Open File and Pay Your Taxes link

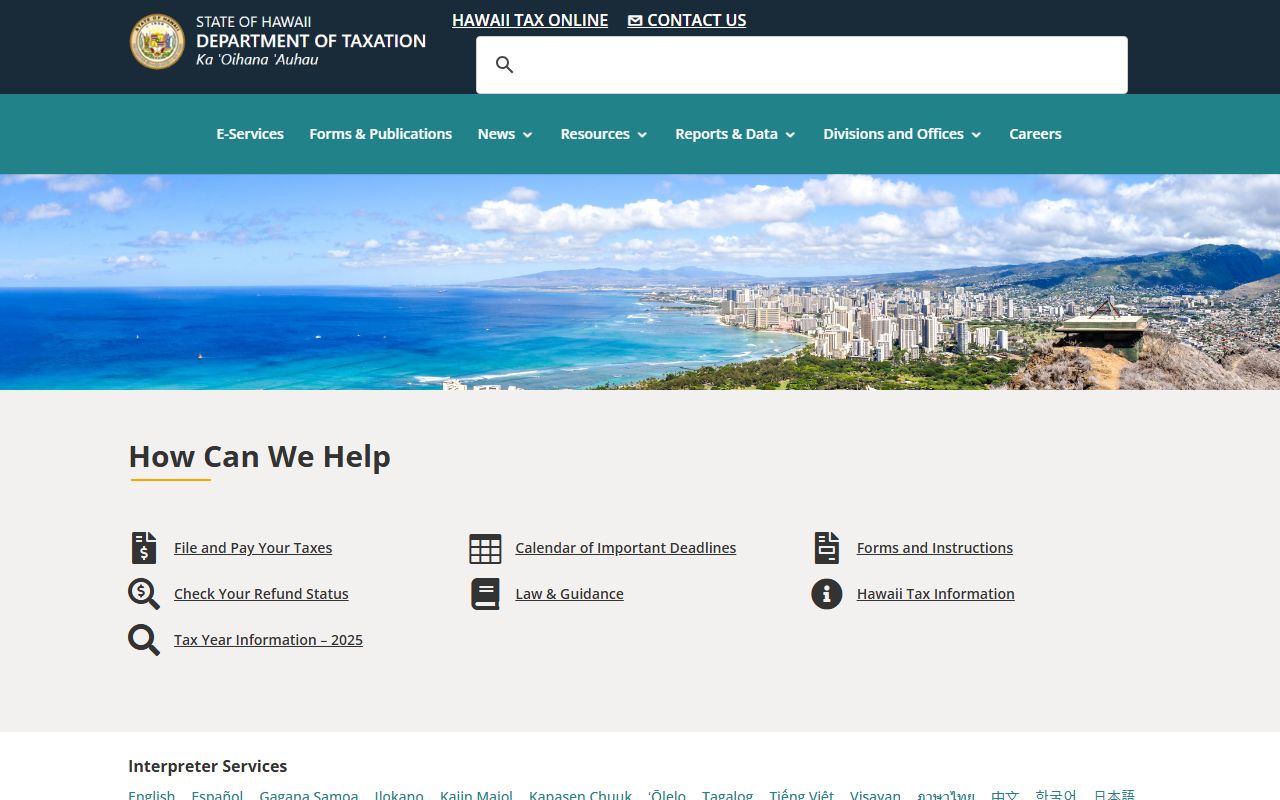point(253,548)
